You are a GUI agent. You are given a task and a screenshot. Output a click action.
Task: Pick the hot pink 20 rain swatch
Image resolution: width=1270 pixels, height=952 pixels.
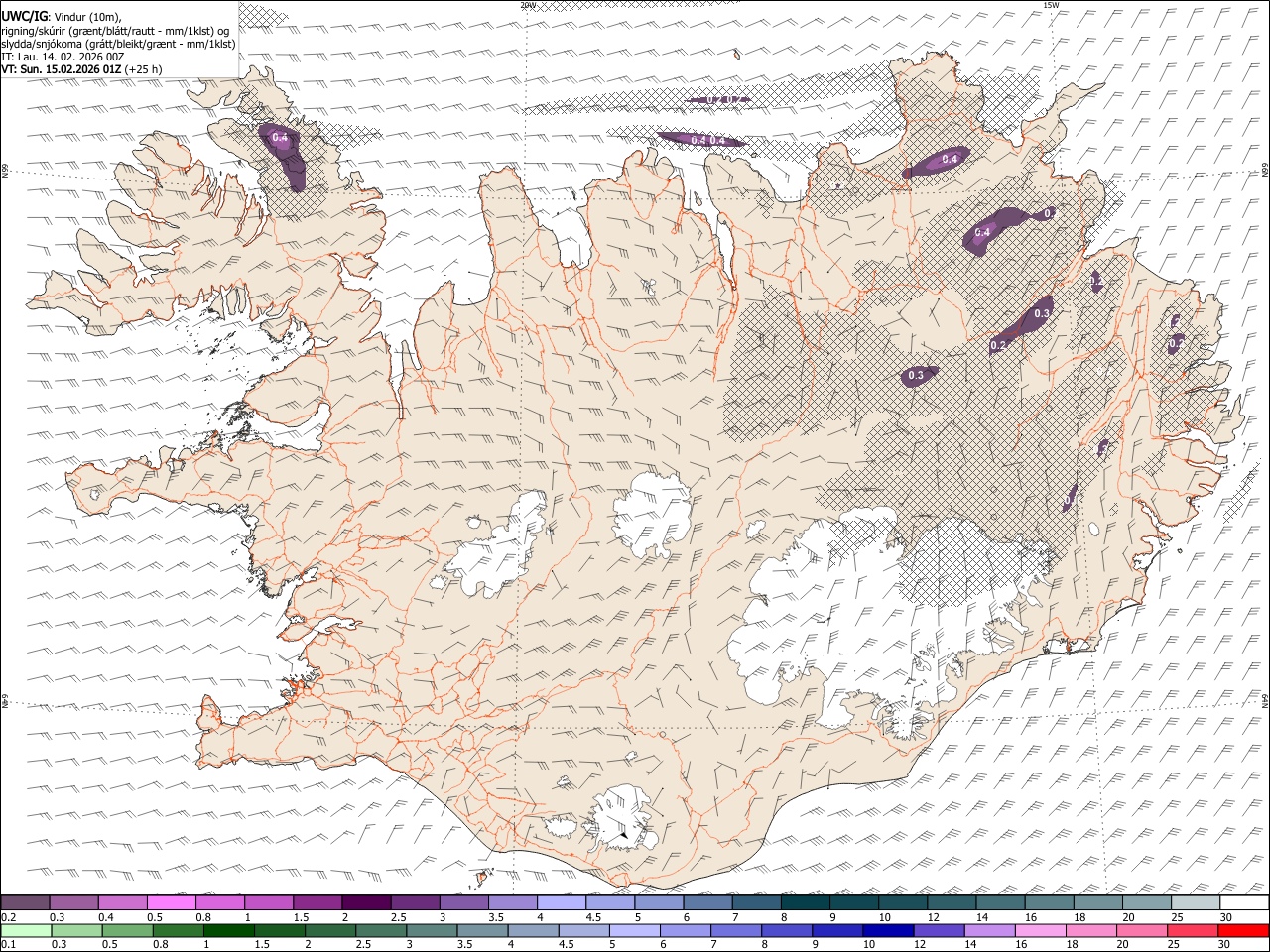click(x=1142, y=930)
